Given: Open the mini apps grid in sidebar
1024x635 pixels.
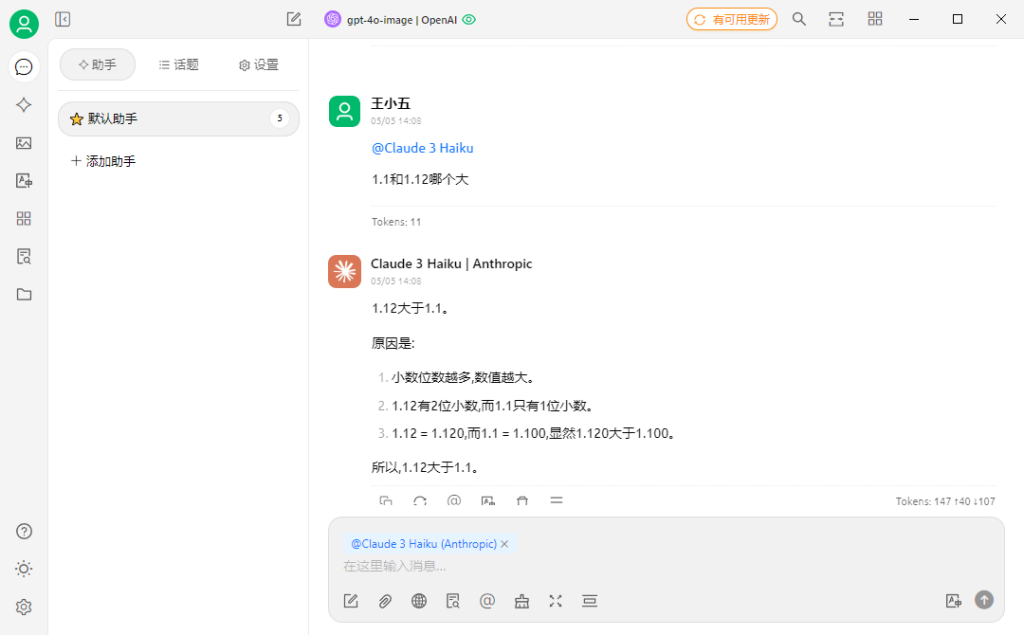Looking at the screenshot, I should click(x=24, y=218).
